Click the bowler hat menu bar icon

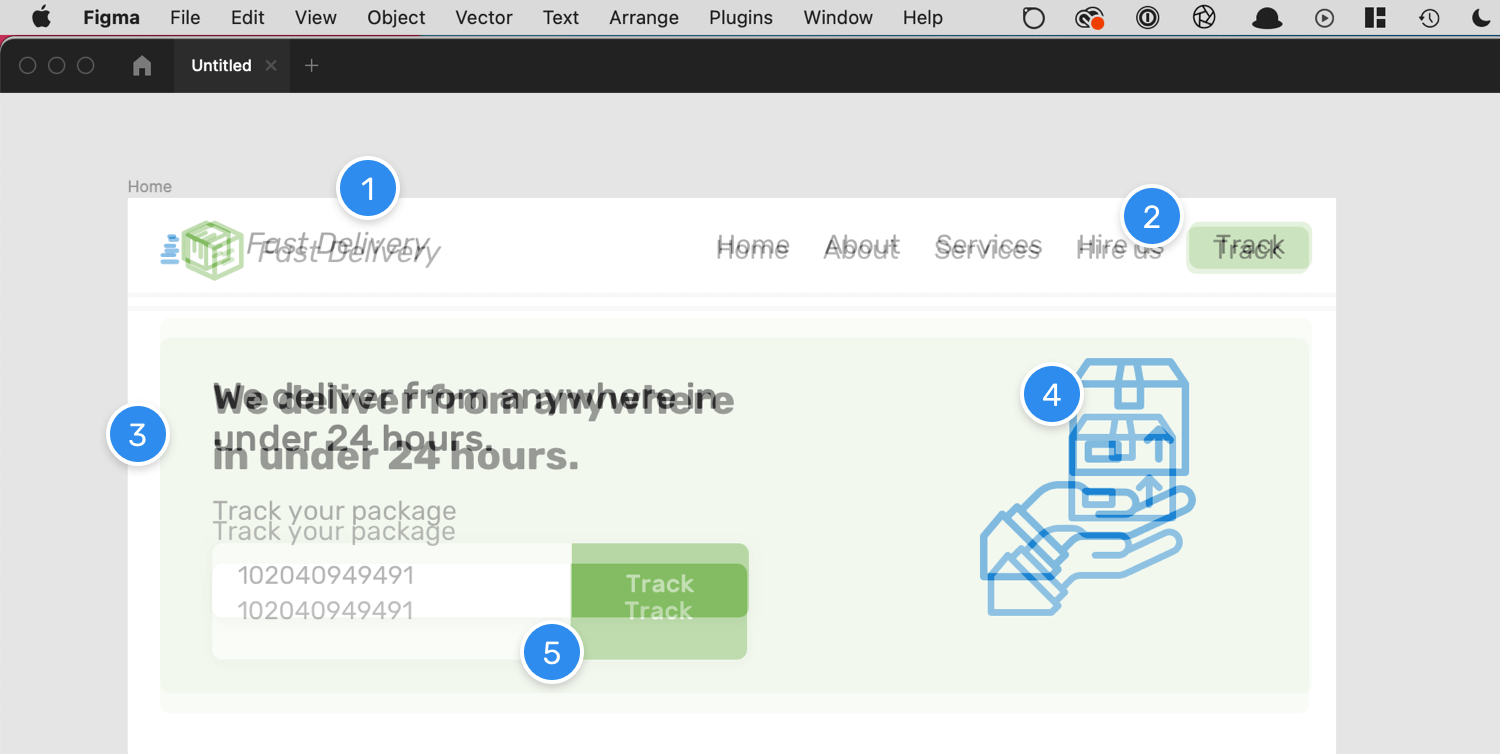coord(1267,18)
